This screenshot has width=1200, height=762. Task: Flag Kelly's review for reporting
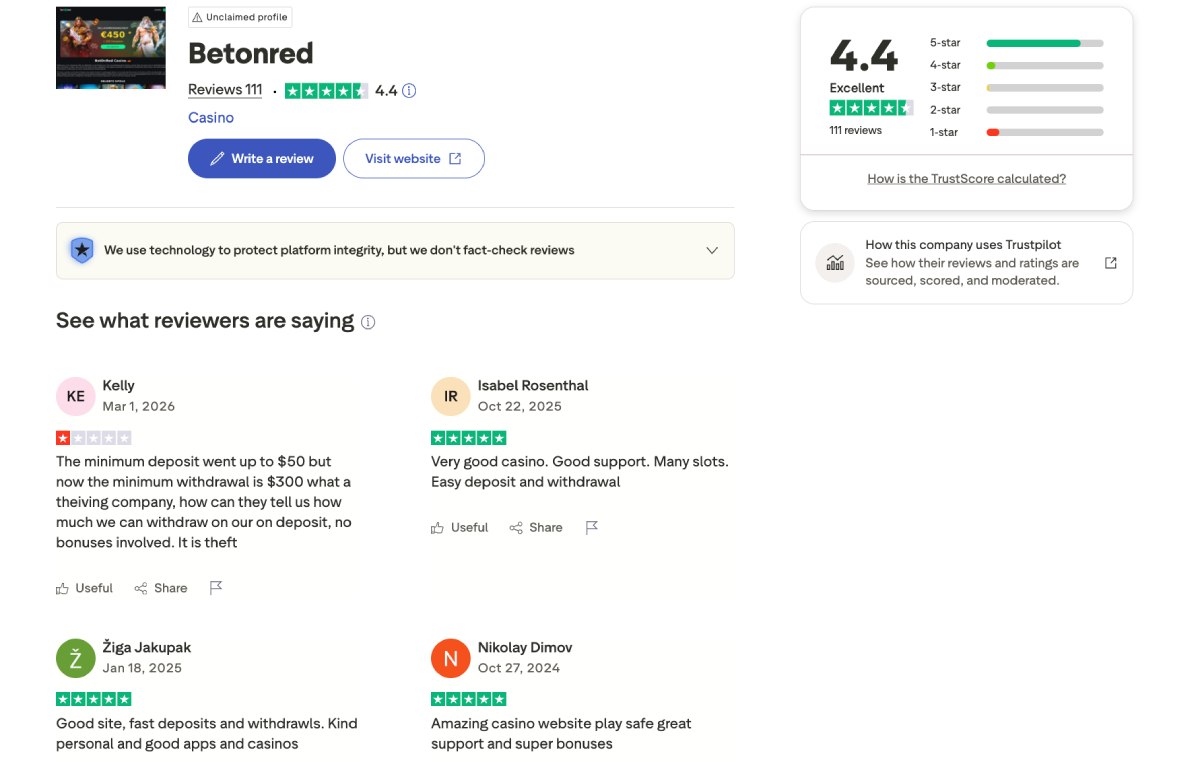click(x=216, y=588)
